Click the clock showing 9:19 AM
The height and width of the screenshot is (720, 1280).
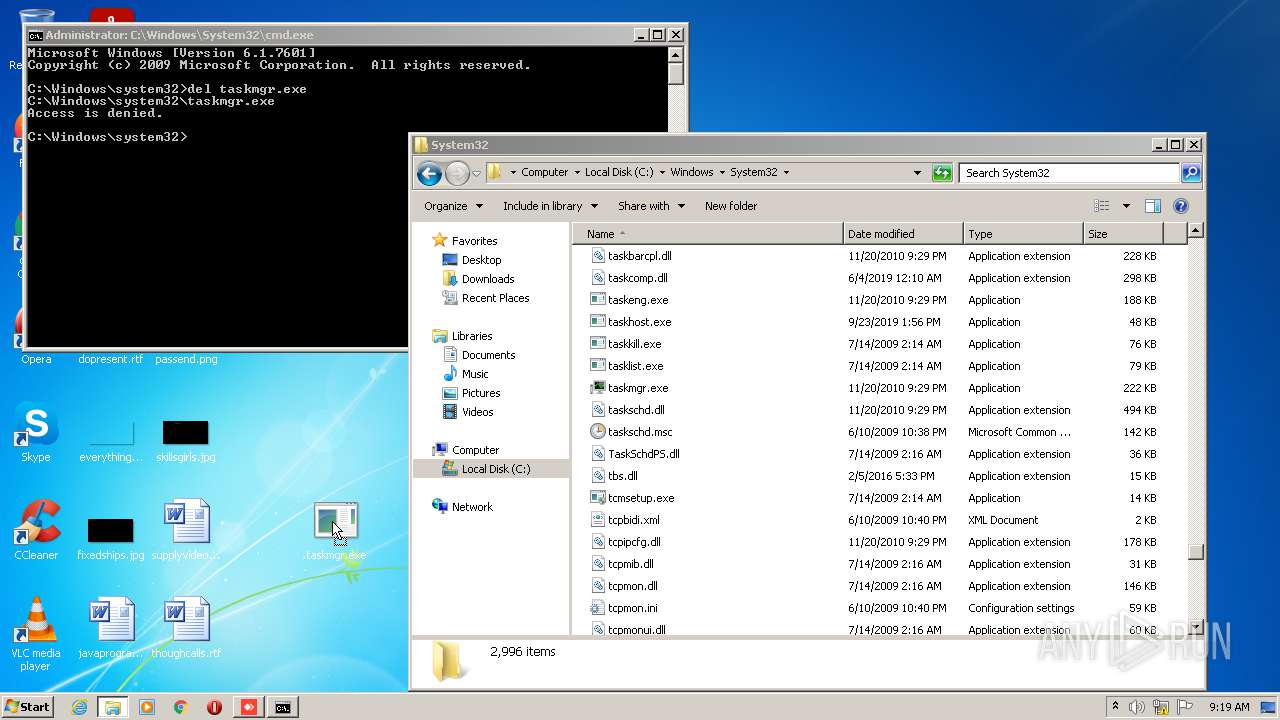coord(1229,707)
